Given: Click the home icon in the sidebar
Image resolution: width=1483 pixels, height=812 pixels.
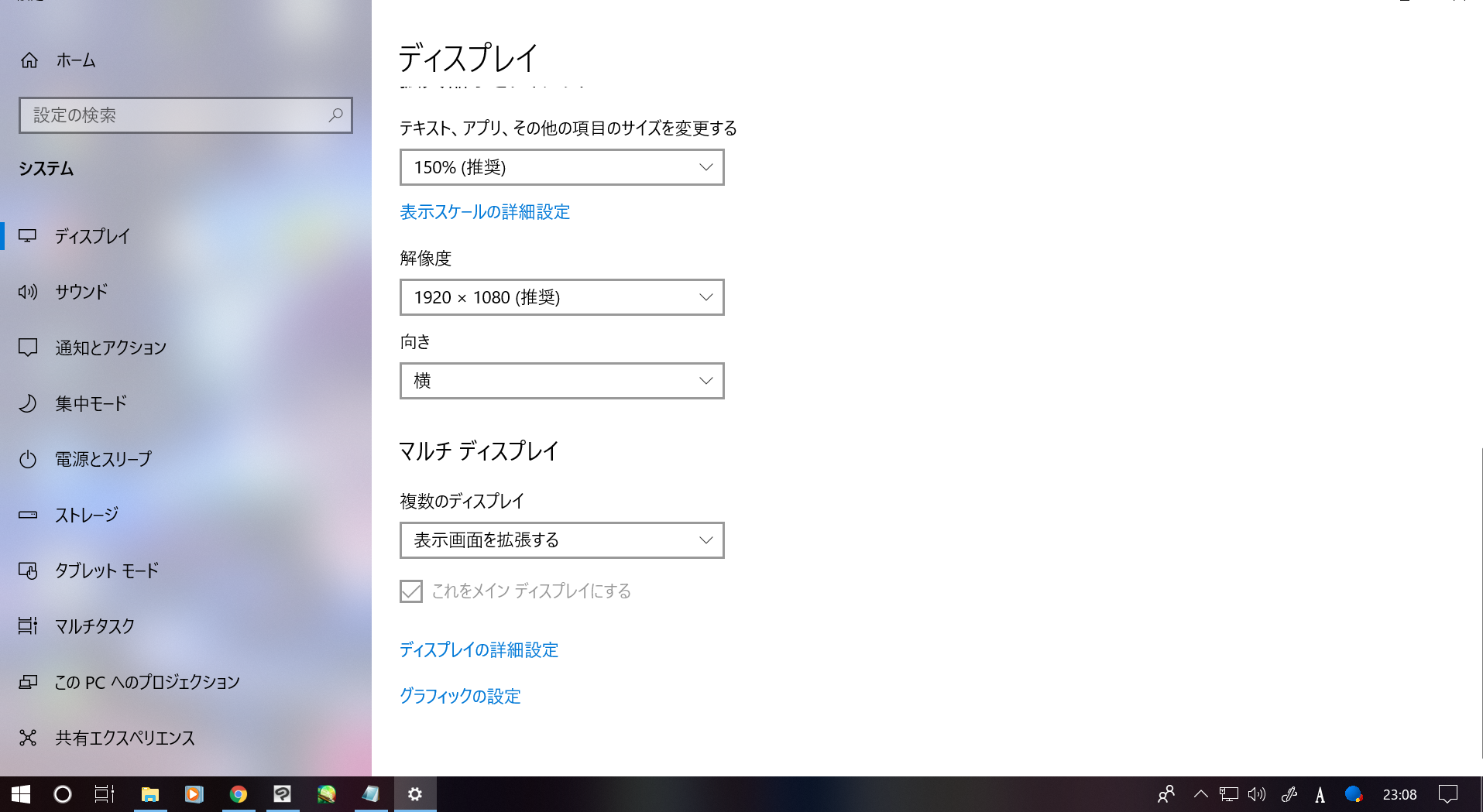Looking at the screenshot, I should [29, 60].
